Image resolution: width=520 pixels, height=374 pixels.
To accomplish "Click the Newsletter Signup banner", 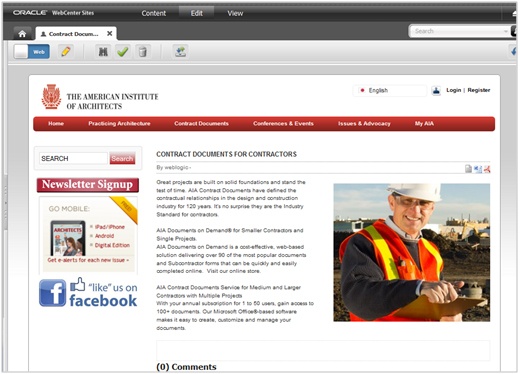I will 88,185.
